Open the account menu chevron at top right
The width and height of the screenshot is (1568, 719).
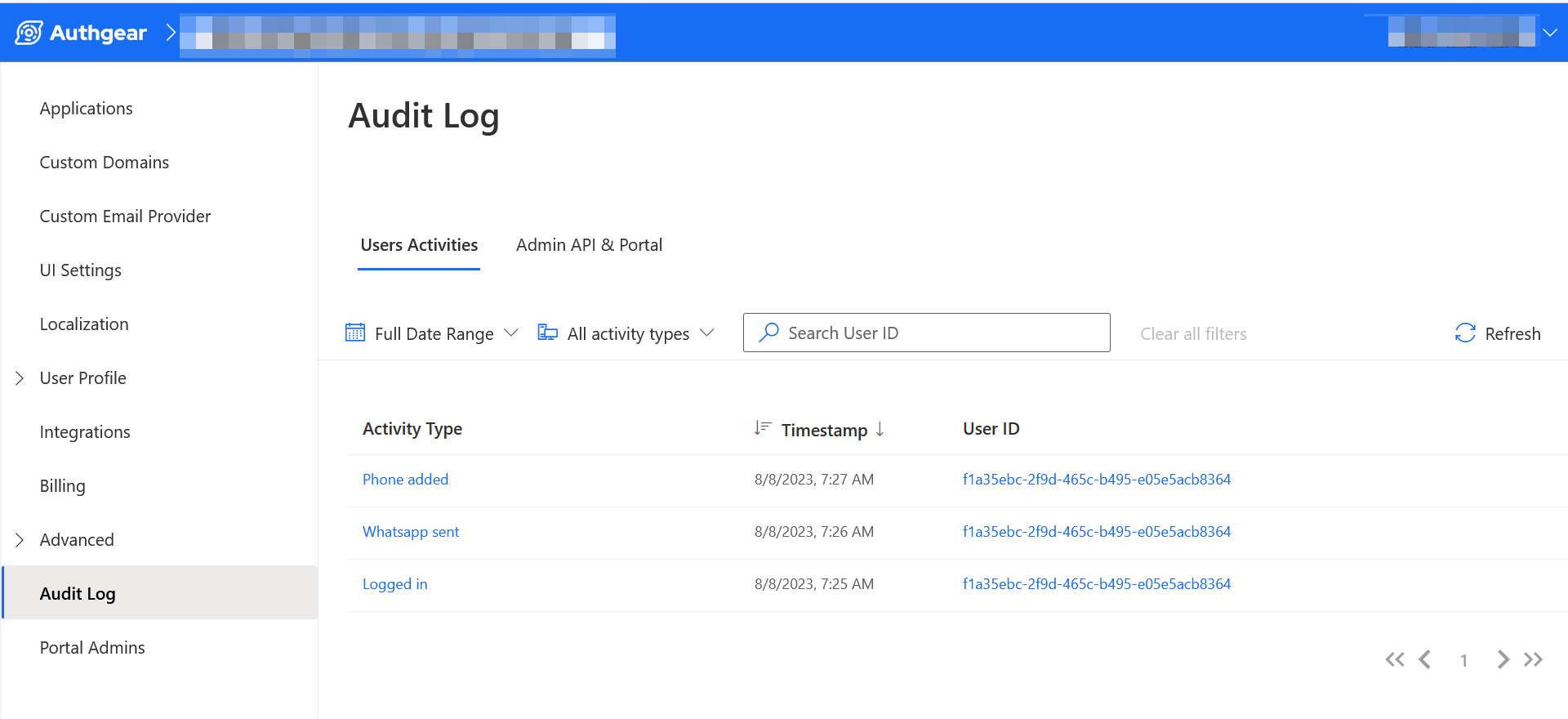pos(1549,33)
